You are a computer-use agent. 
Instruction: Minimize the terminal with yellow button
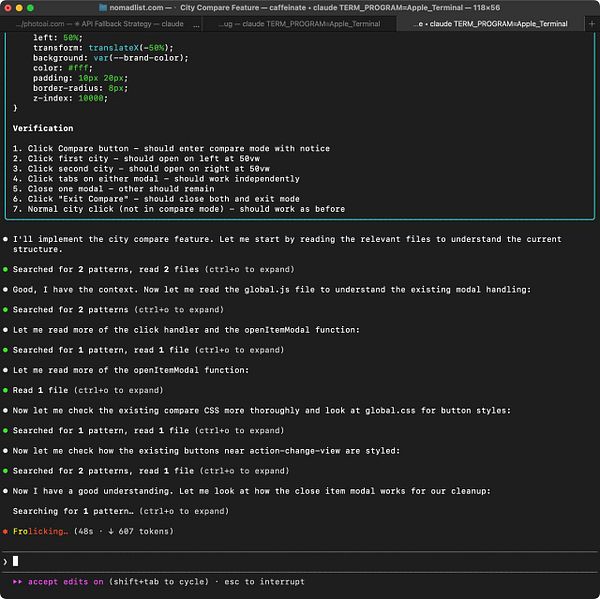click(19, 8)
